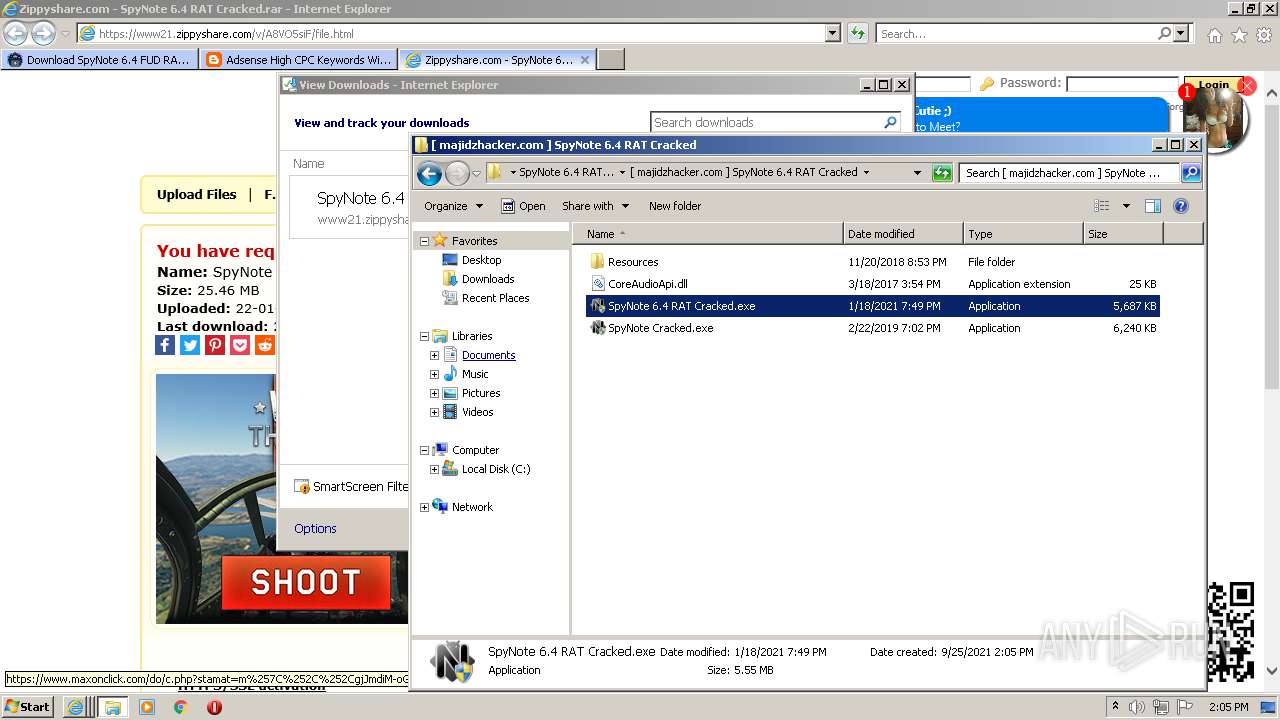Viewport: 1280px width, 720px height.
Task: Focus the Explorer folder search box
Action: tap(1070, 173)
